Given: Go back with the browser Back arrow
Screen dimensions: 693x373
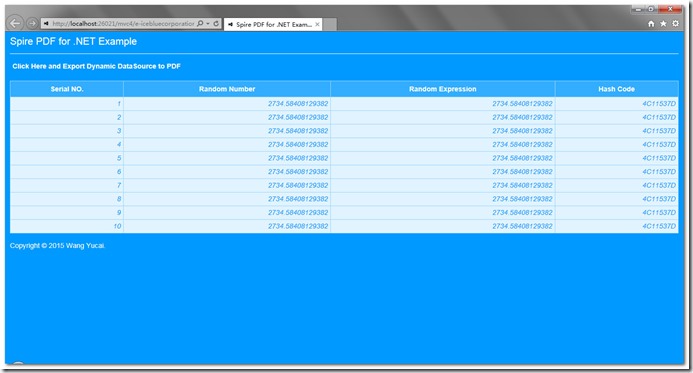Looking at the screenshot, I should [x=15, y=23].
